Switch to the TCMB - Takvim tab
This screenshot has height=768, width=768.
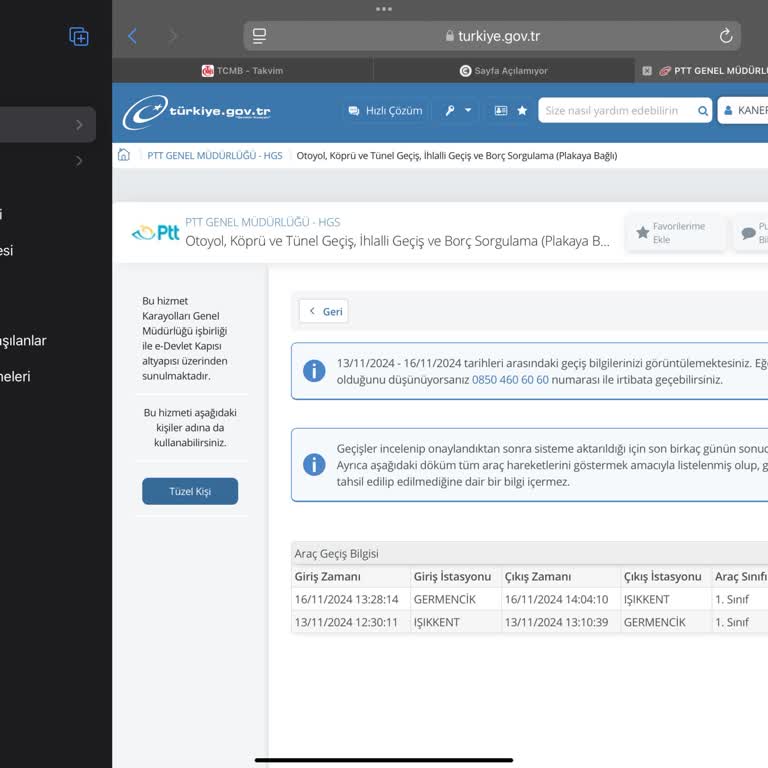(x=242, y=71)
